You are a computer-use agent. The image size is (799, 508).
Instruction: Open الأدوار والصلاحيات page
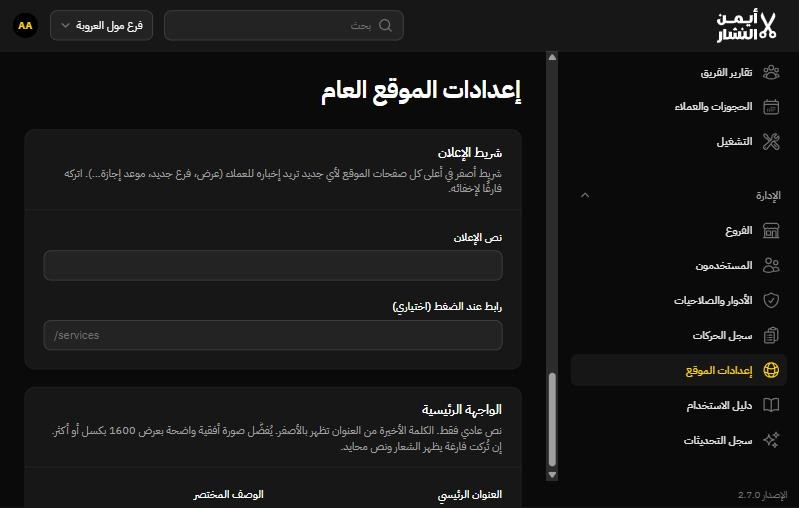click(x=679, y=301)
